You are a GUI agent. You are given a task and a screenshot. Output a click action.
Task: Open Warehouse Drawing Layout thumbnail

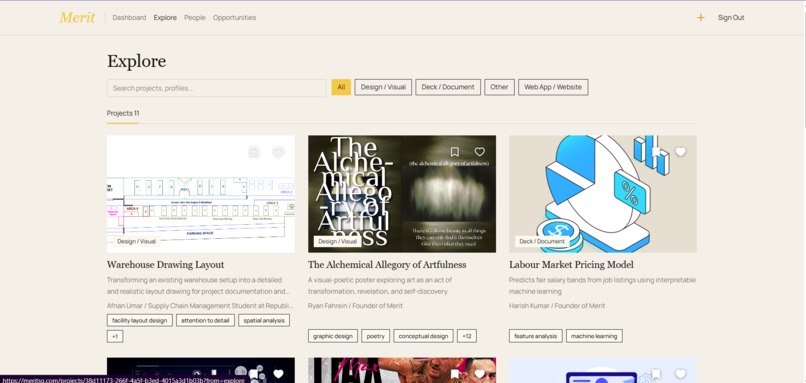200,194
